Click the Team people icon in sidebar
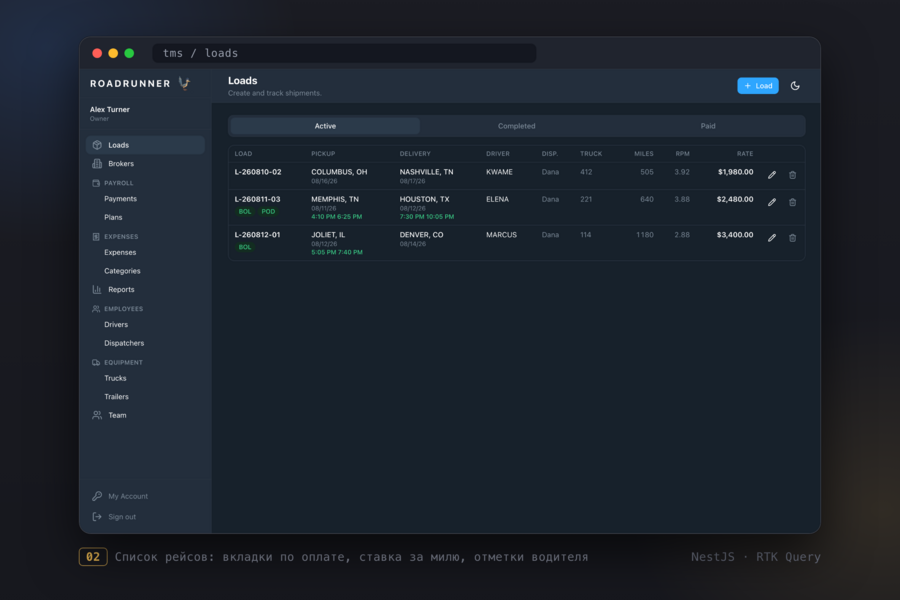900x600 pixels. coord(97,415)
